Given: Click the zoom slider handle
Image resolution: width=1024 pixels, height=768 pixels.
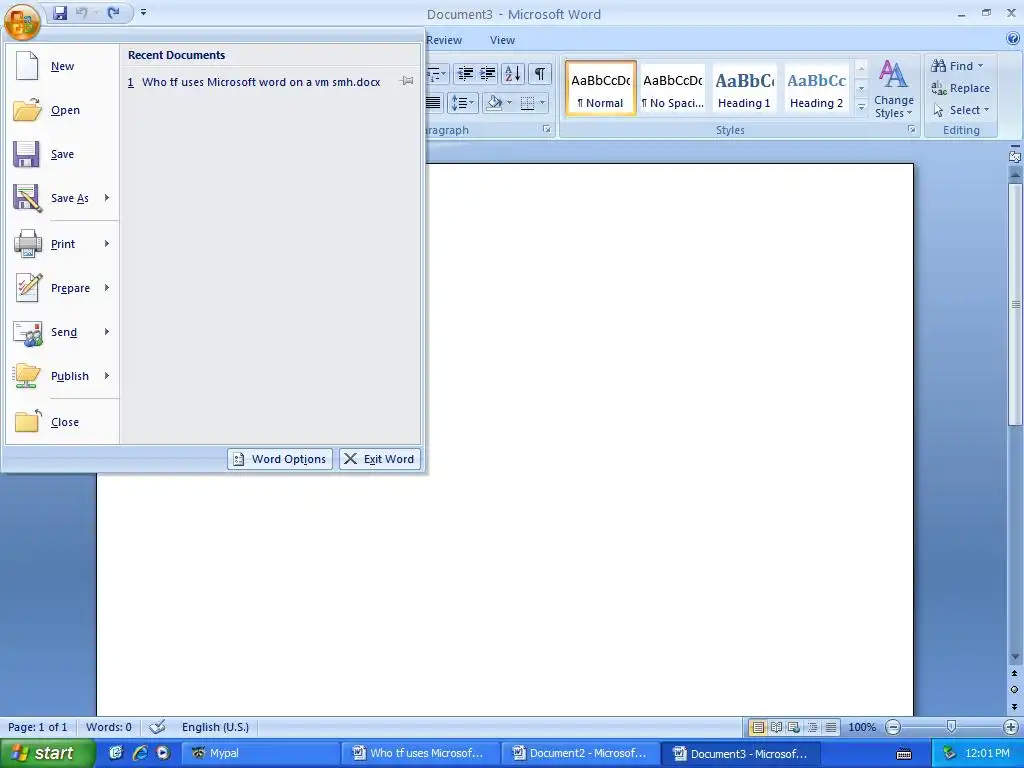Looking at the screenshot, I should click(x=952, y=726).
